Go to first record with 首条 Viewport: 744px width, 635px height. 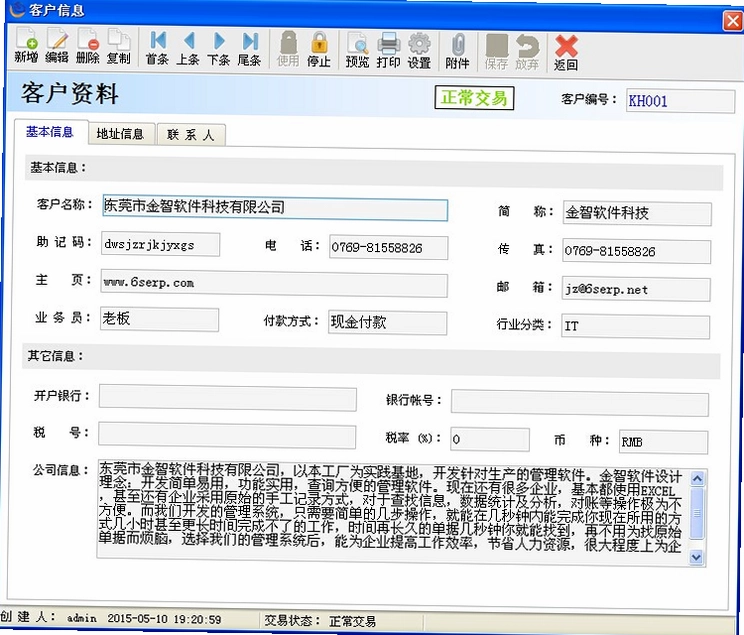tap(158, 48)
